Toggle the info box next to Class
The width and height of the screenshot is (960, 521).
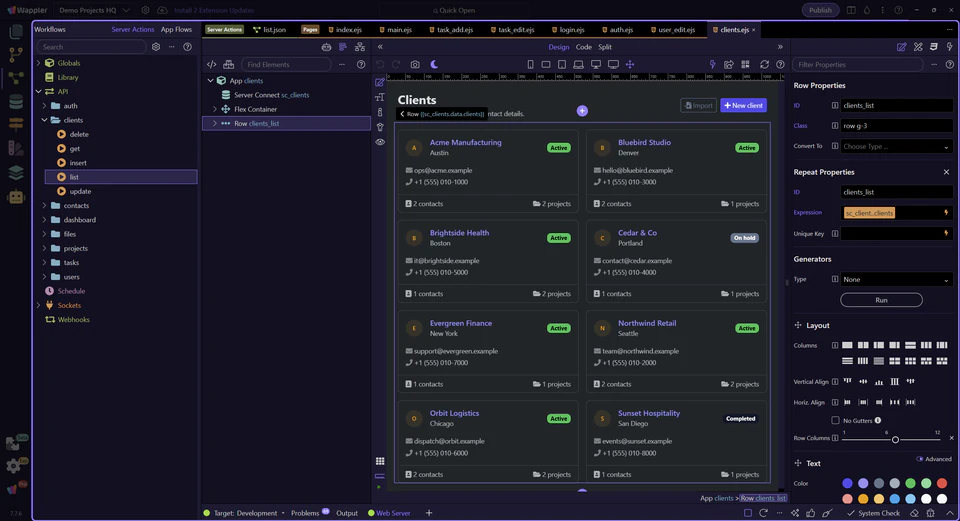pyautogui.click(x=834, y=126)
